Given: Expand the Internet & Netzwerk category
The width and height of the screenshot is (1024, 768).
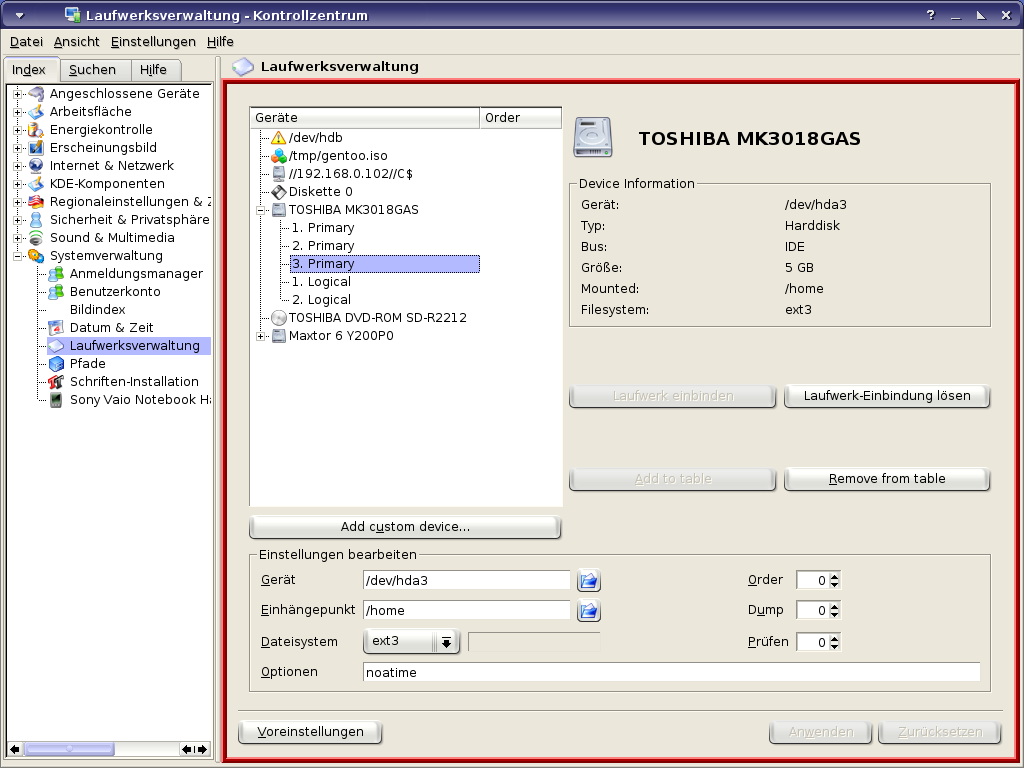Looking at the screenshot, I should (18, 166).
